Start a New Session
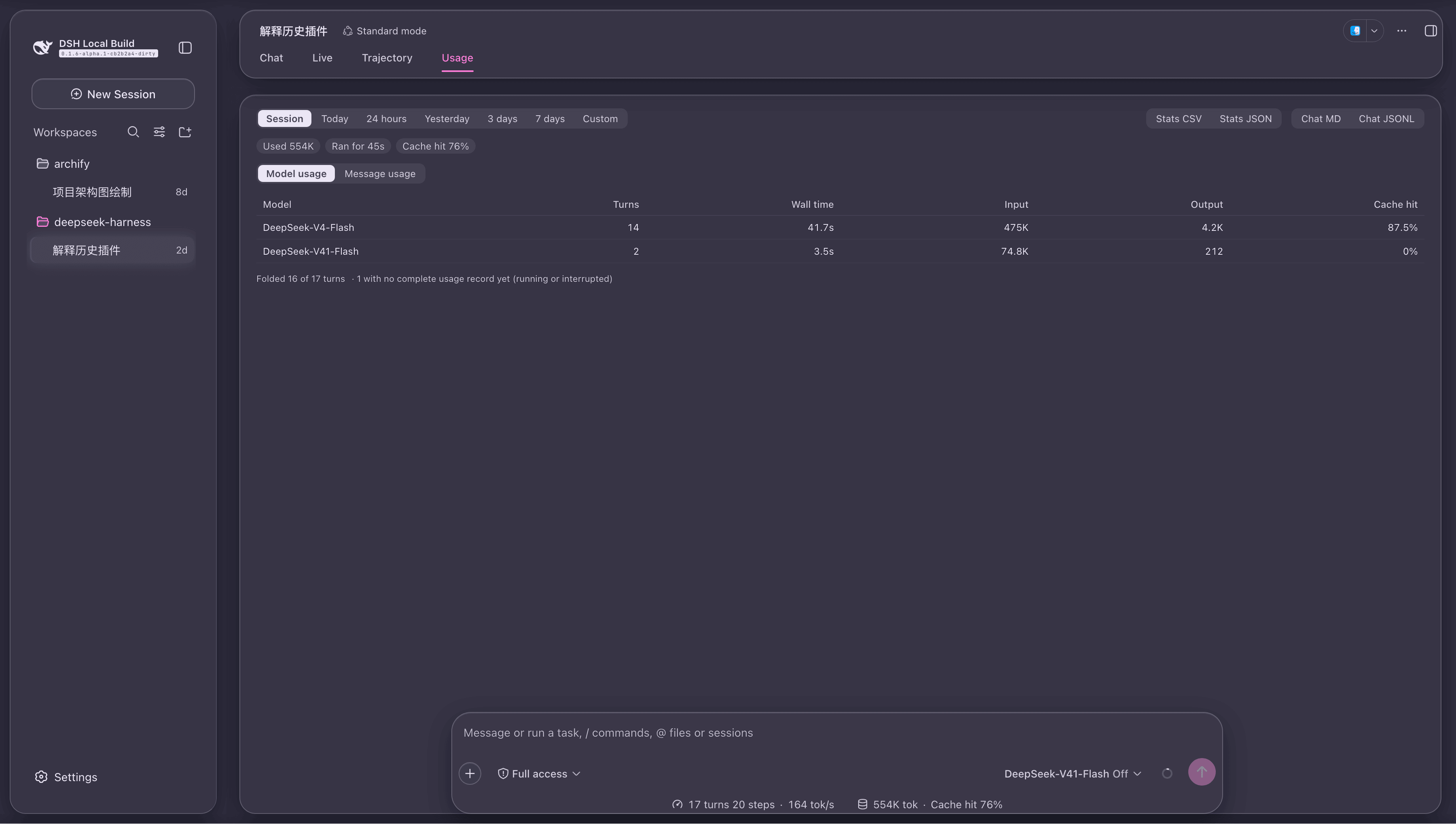Viewport: 1456px width, 824px height. tap(113, 94)
